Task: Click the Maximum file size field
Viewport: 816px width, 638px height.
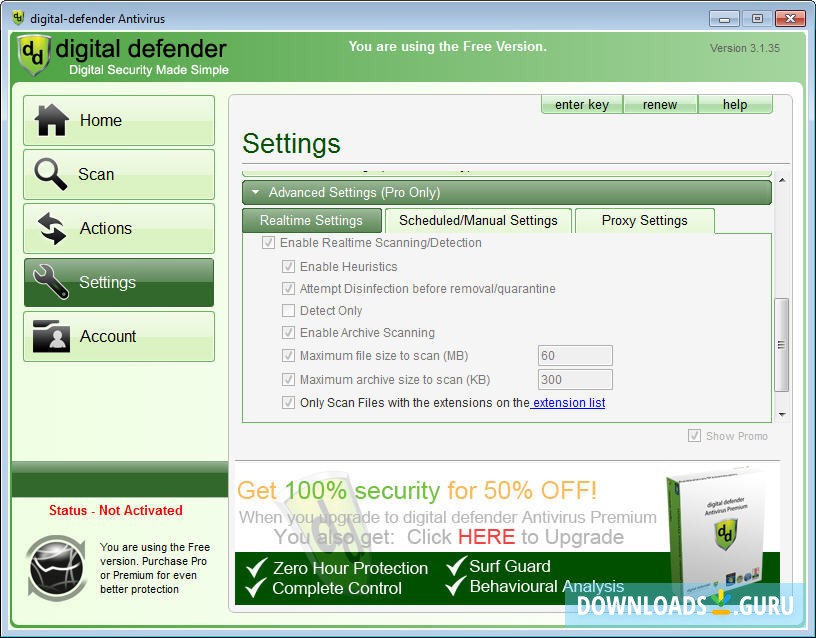Action: 575,355
